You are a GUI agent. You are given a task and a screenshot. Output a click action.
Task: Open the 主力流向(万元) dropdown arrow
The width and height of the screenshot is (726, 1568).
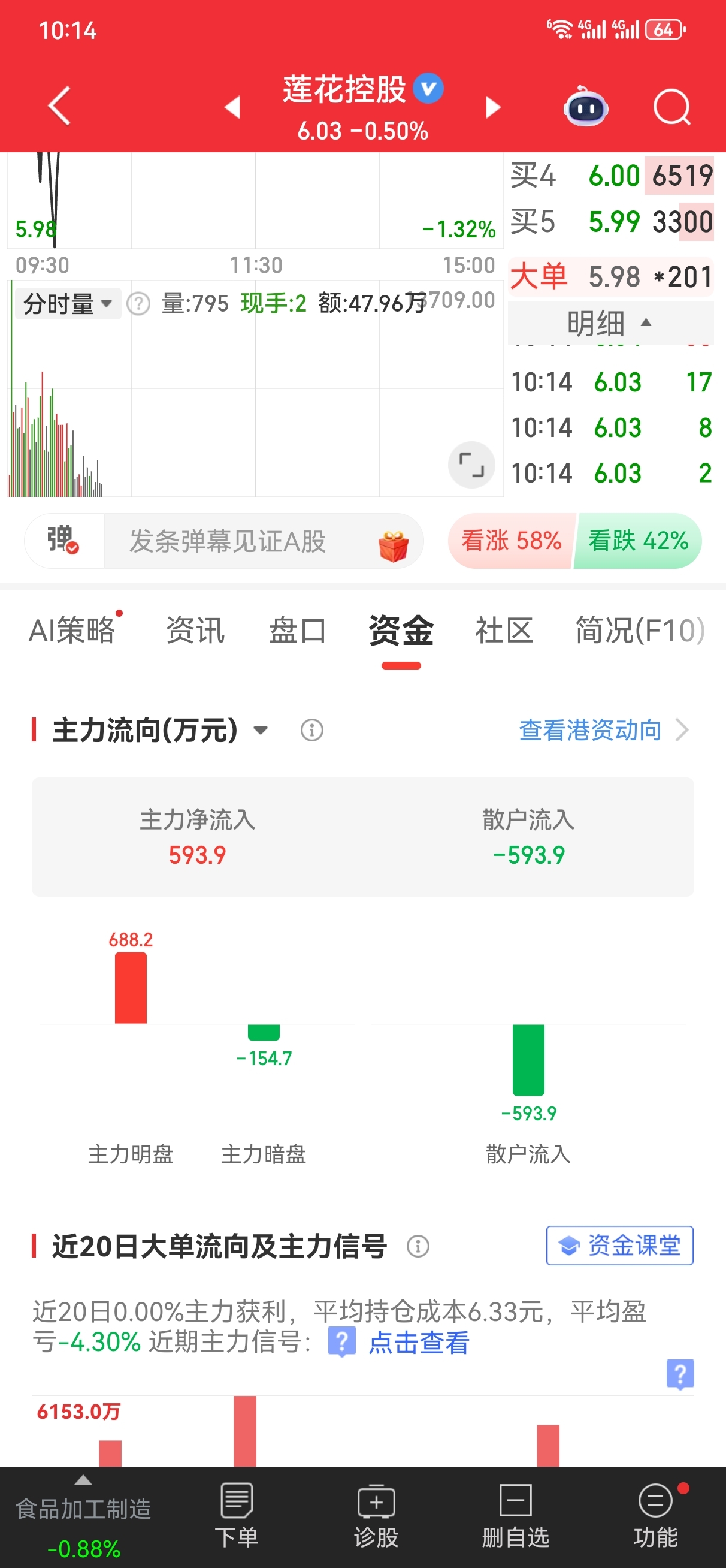pyautogui.click(x=261, y=730)
